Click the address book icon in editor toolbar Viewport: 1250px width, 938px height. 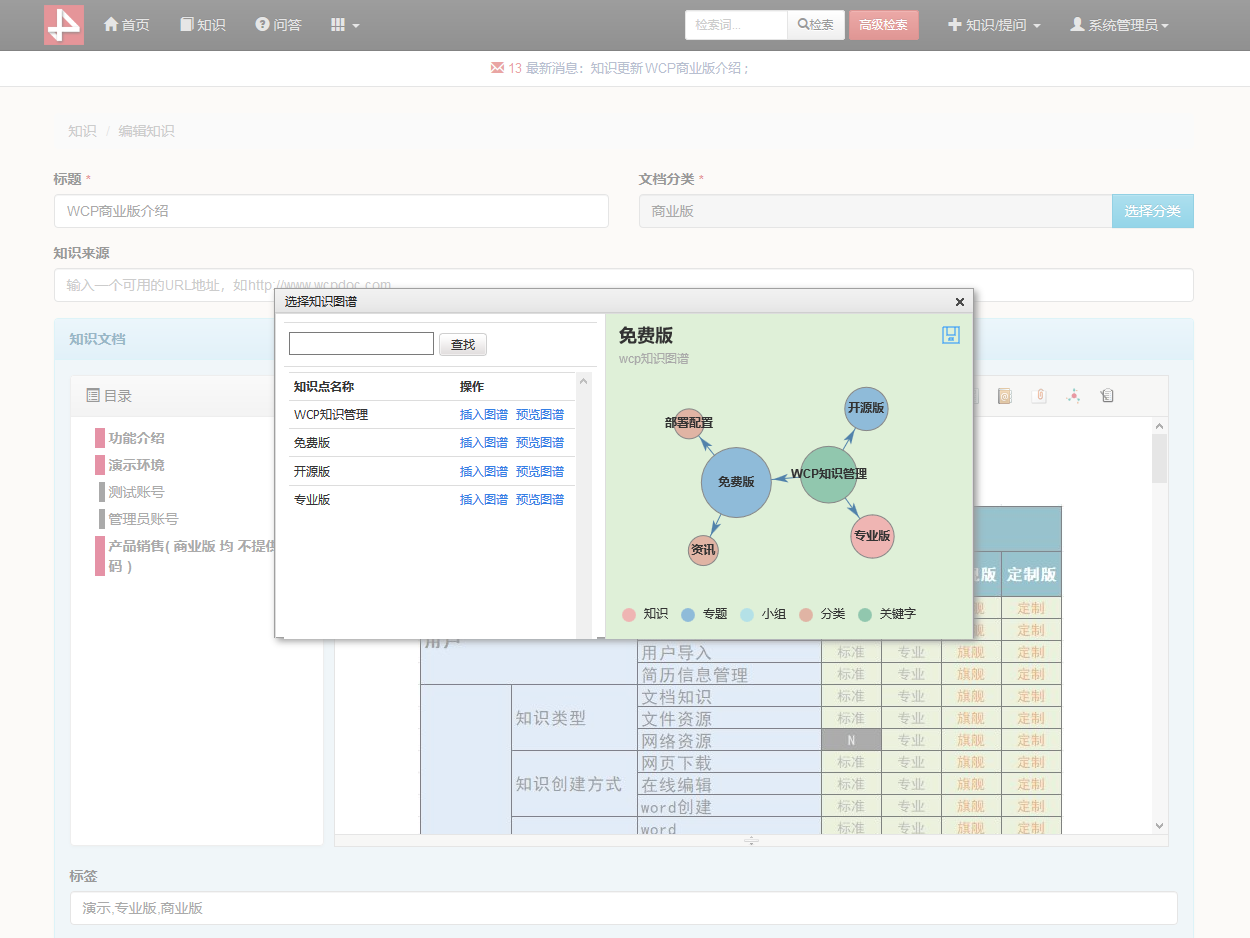1005,396
